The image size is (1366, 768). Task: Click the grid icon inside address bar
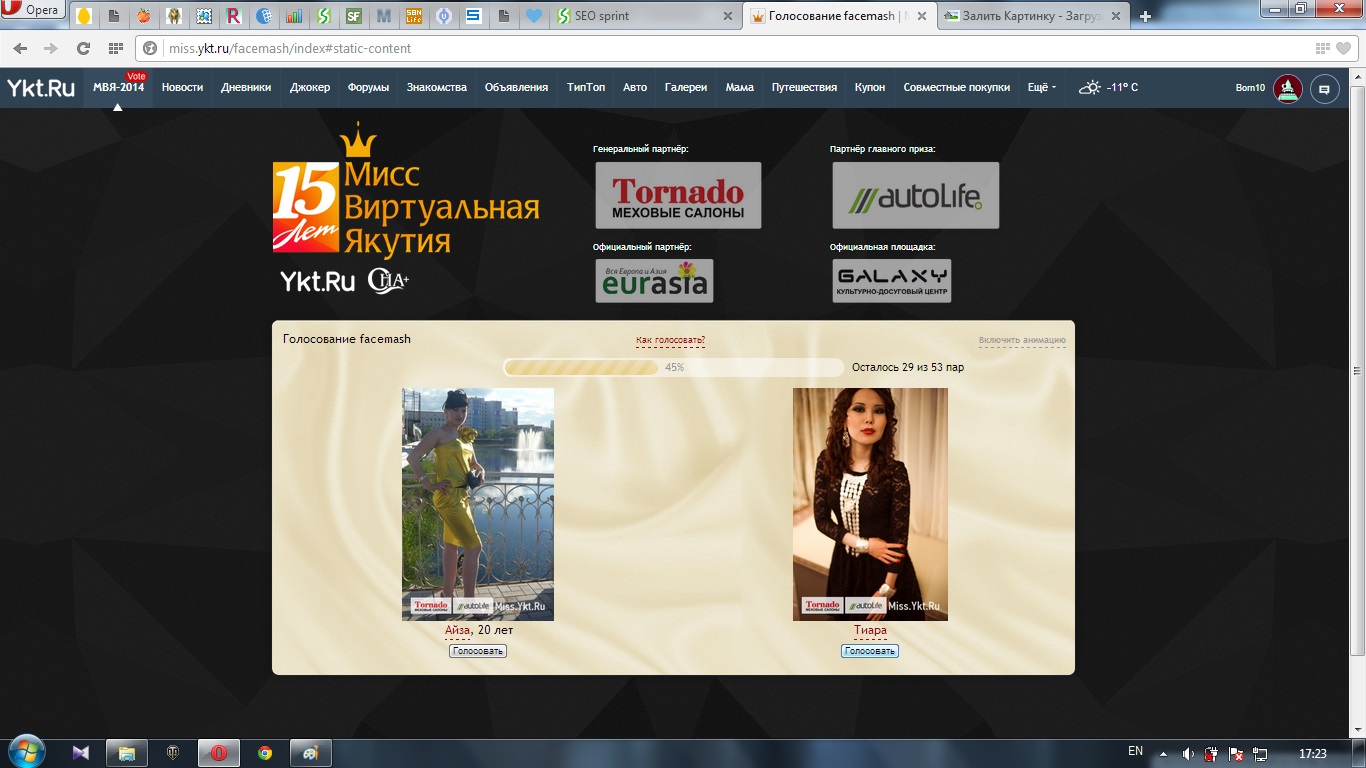1323,48
